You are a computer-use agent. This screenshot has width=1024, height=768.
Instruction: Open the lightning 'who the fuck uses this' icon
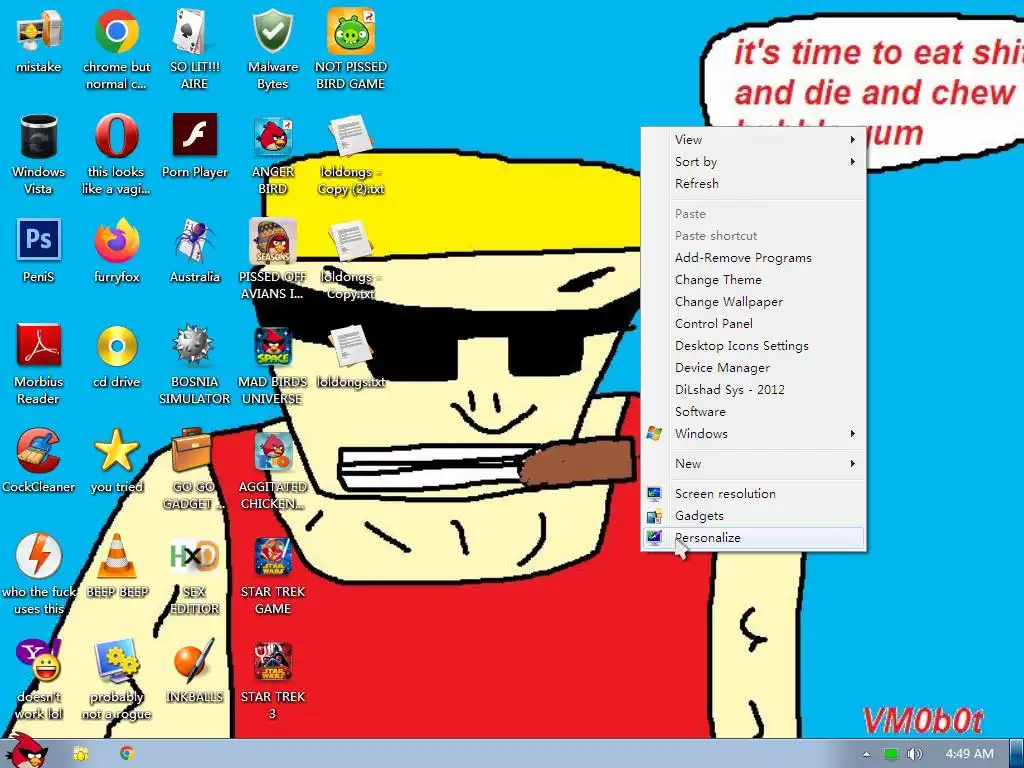[39, 556]
